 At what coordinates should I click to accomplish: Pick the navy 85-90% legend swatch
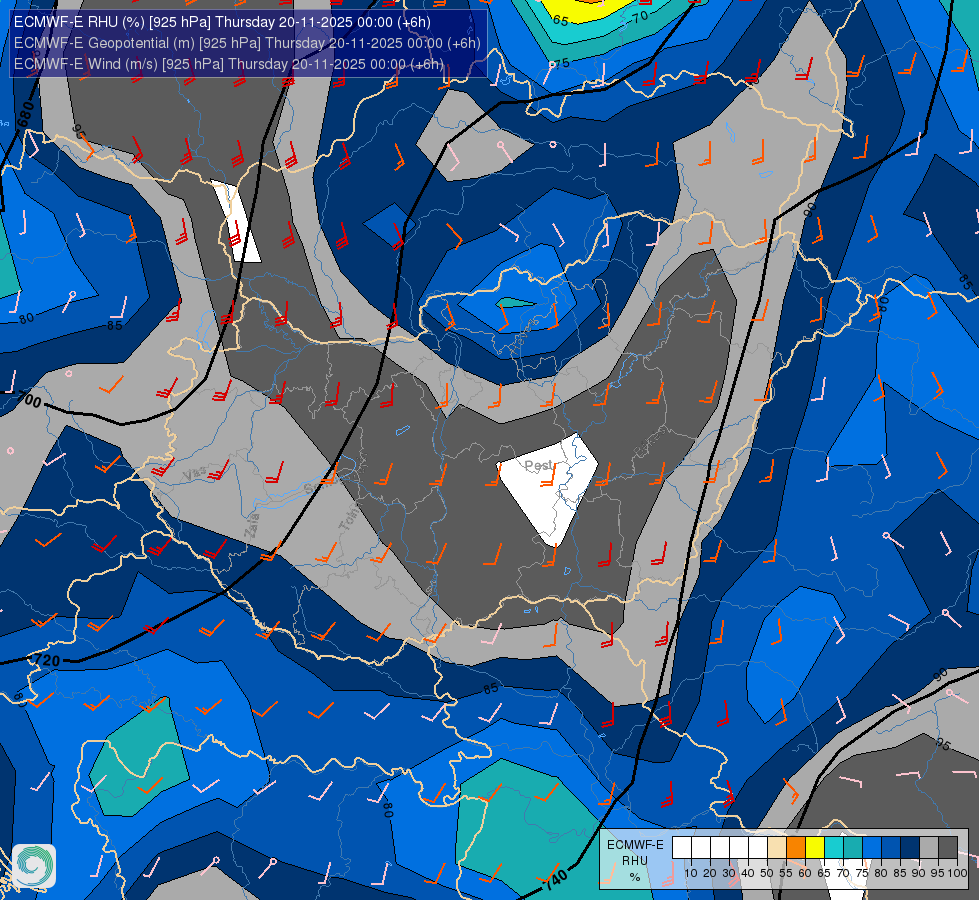[910, 848]
